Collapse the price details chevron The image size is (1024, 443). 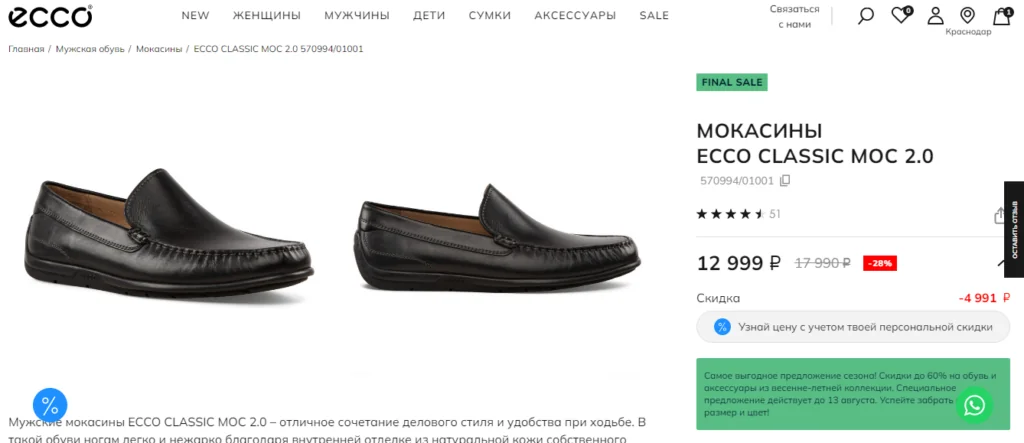click(1002, 264)
